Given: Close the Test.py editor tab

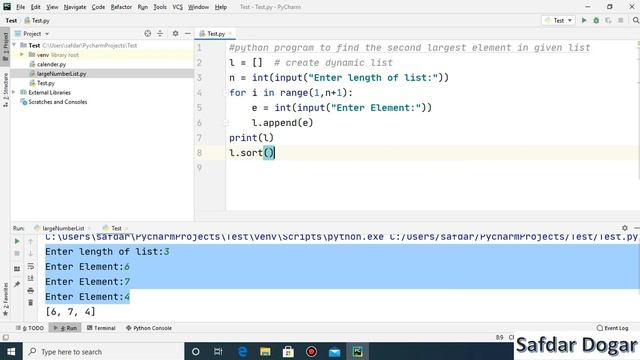Looking at the screenshot, I should pos(230,33).
